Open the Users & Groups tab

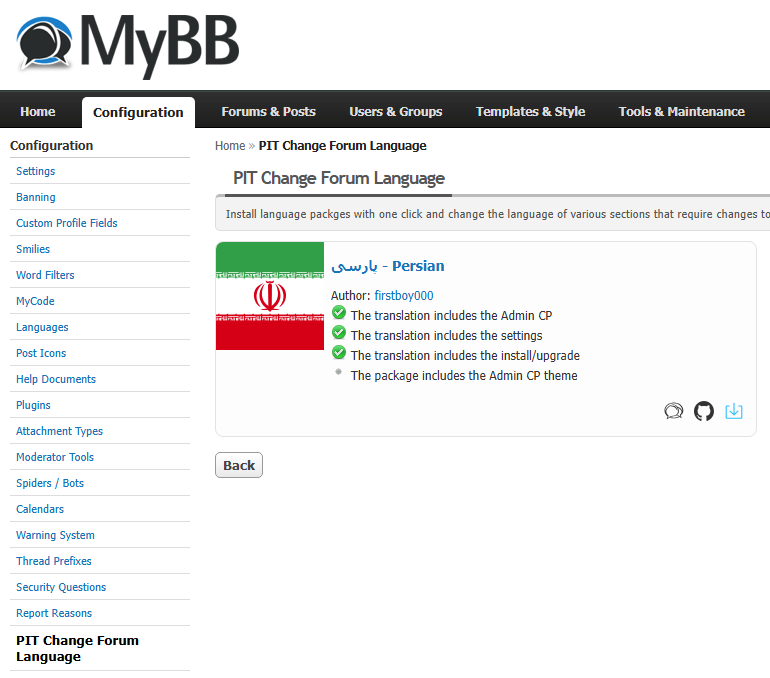[x=395, y=111]
